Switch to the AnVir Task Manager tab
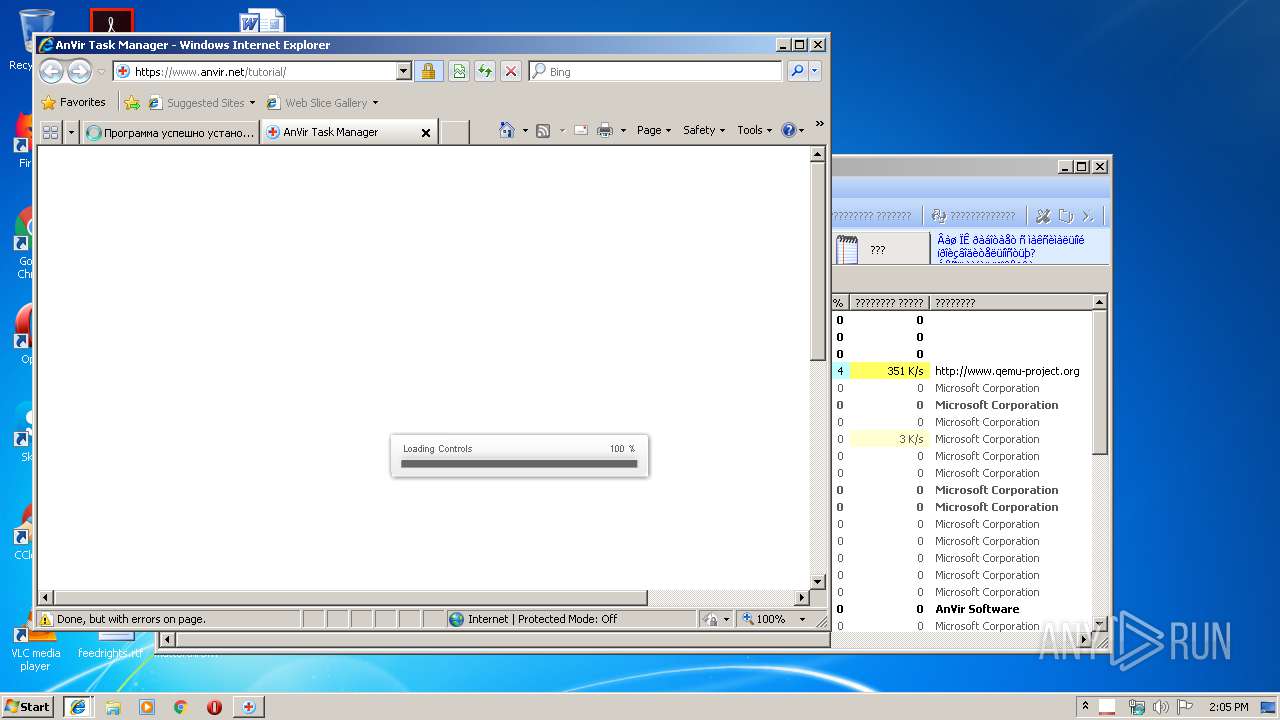The height and width of the screenshot is (720, 1280). (x=340, y=132)
